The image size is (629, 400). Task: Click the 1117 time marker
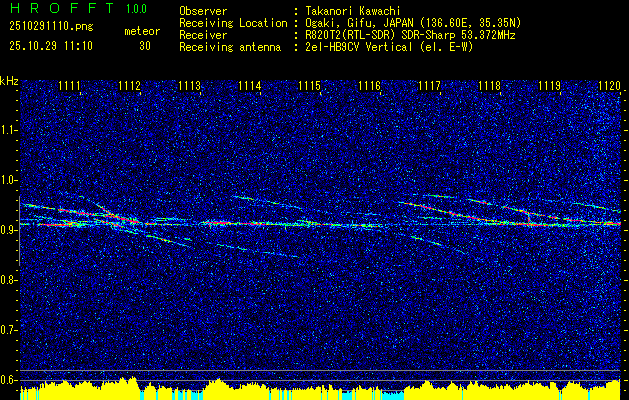(429, 86)
